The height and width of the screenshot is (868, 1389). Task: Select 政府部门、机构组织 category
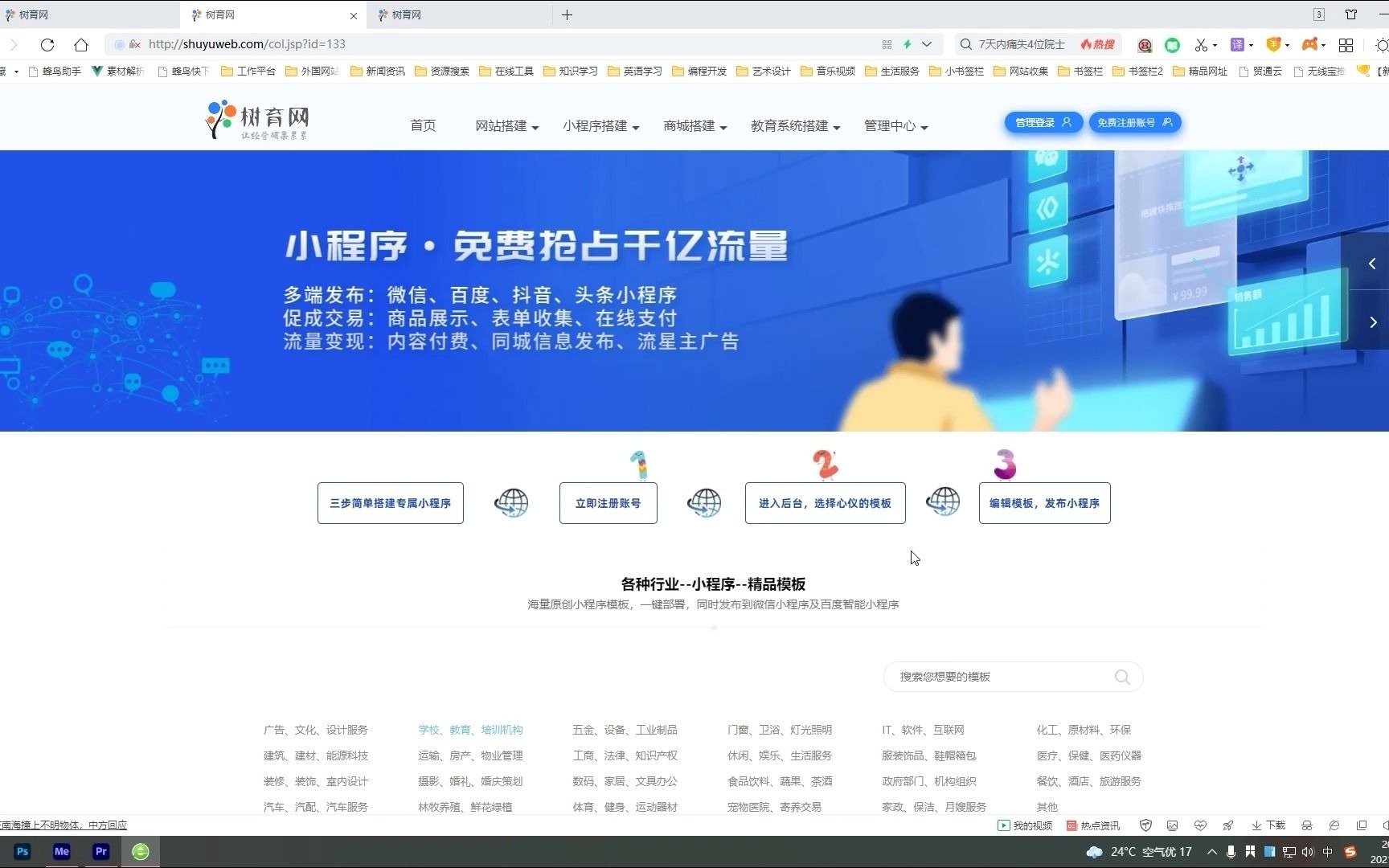point(928,781)
